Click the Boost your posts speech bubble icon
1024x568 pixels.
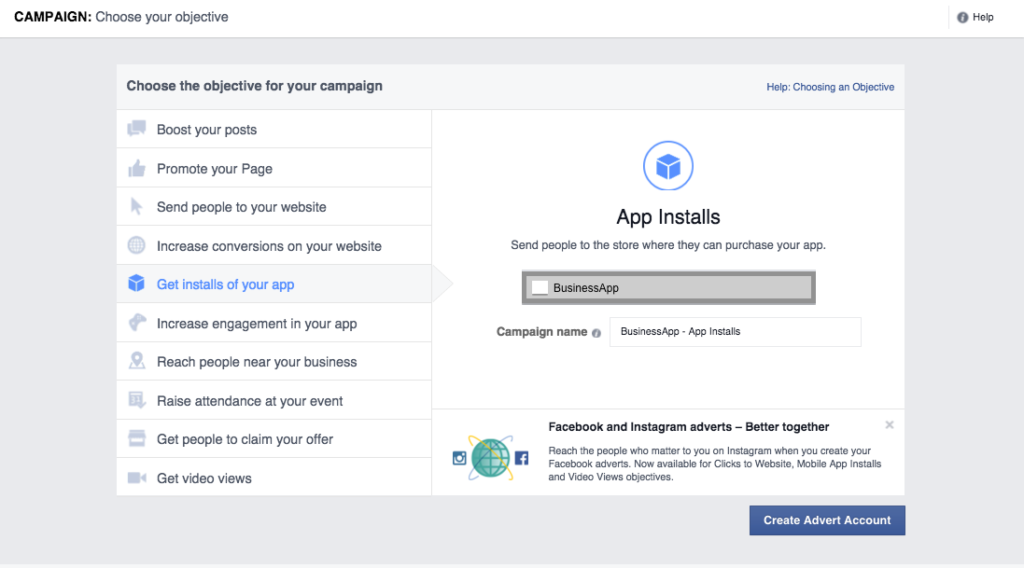pyautogui.click(x=137, y=130)
